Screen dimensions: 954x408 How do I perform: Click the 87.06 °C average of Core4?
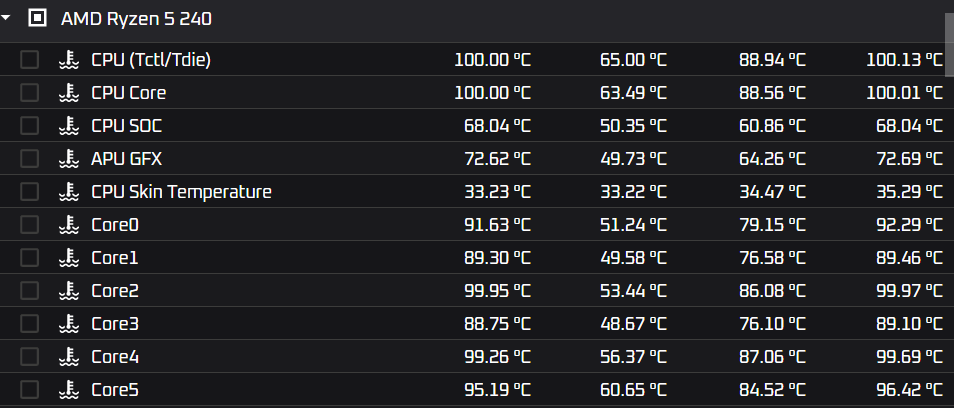(x=772, y=356)
